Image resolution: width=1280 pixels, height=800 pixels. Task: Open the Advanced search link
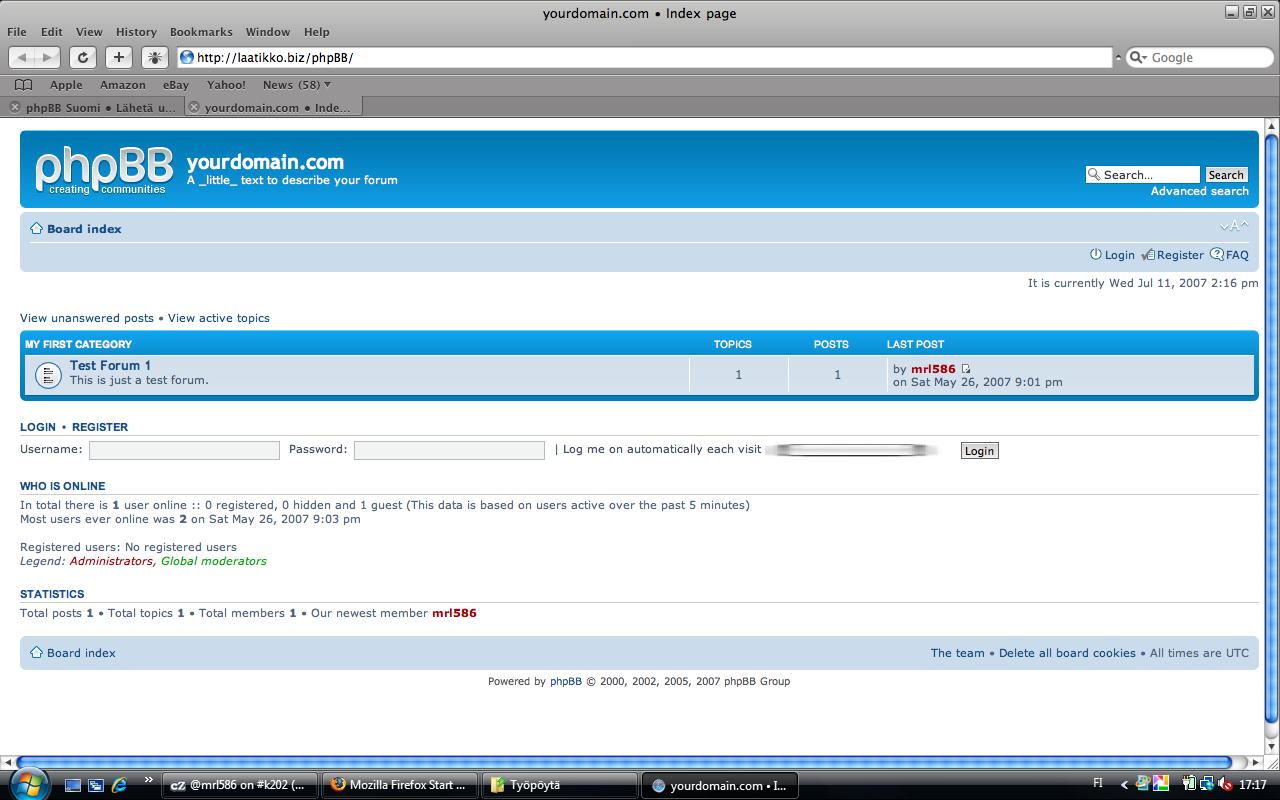click(1199, 191)
